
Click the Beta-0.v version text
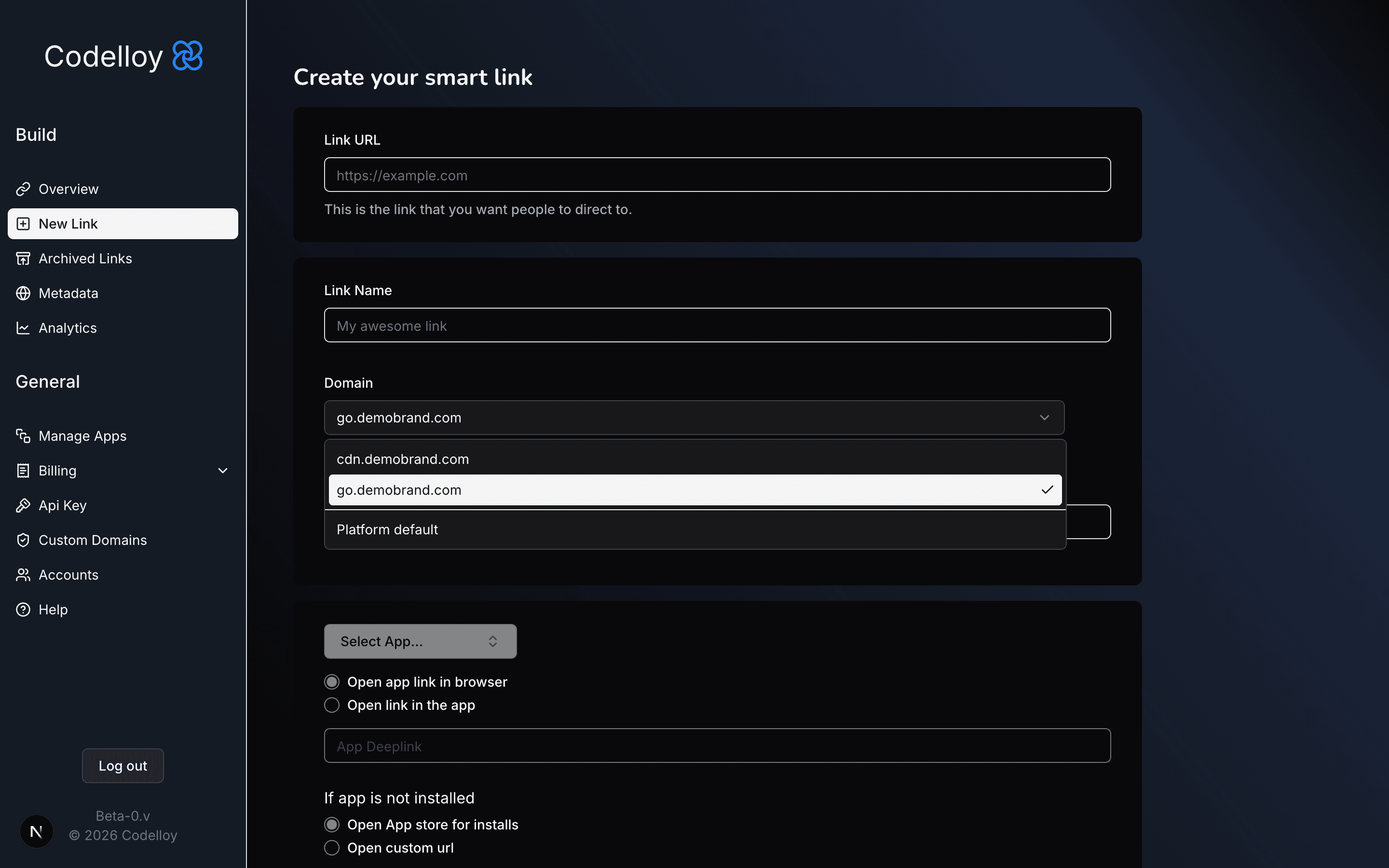pyautogui.click(x=123, y=816)
